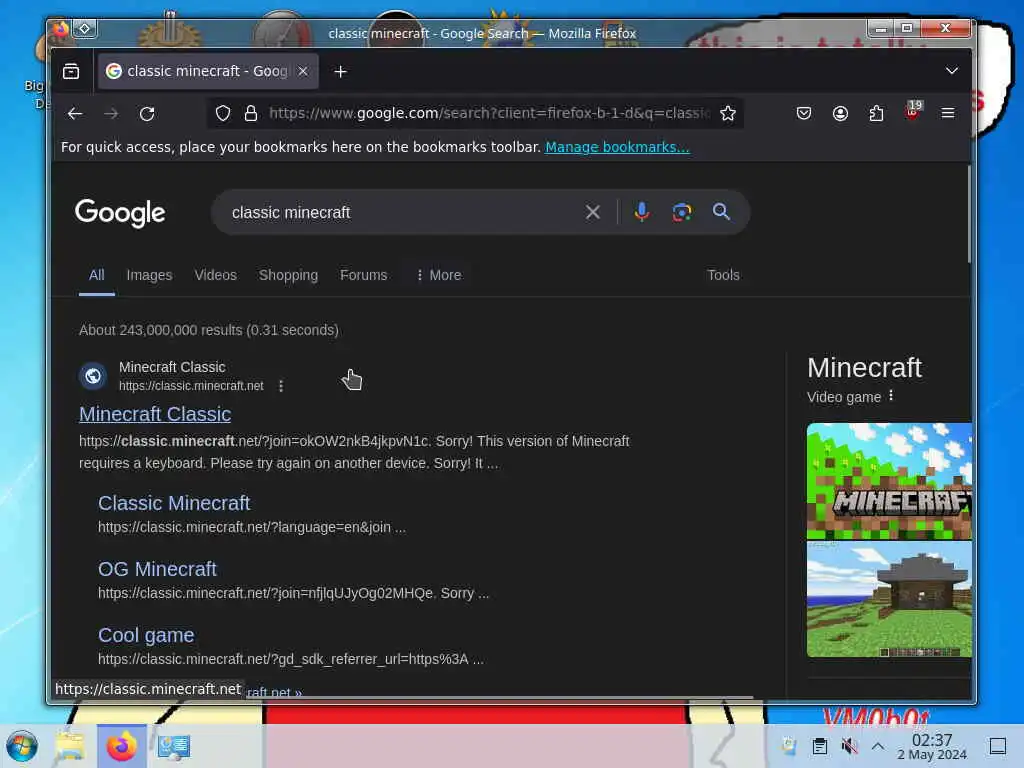
Task: Open the Cool game sitelink
Action: tap(146, 635)
